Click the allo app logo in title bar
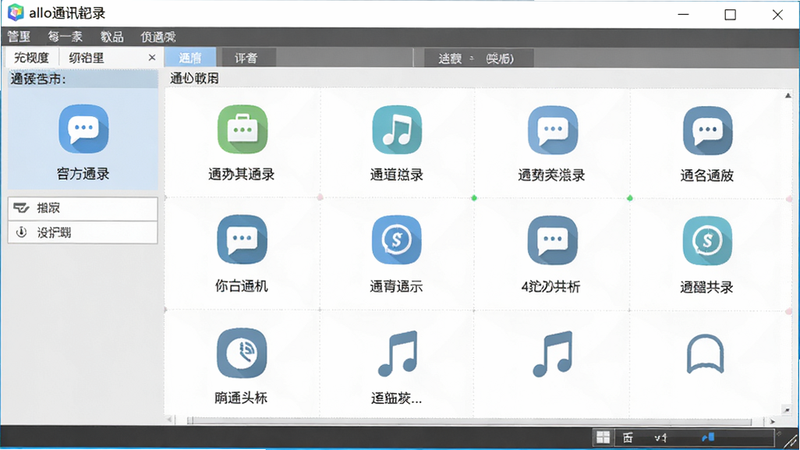 point(15,13)
